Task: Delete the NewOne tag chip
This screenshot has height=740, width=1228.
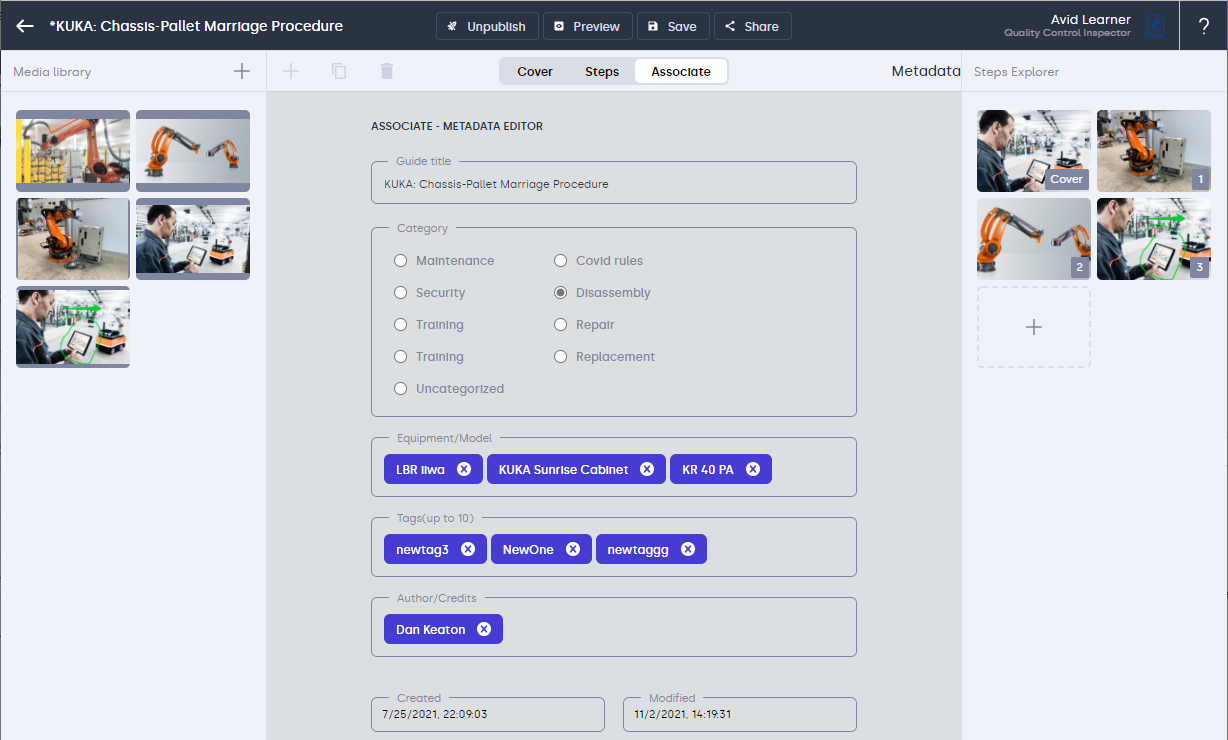Action: coord(573,549)
